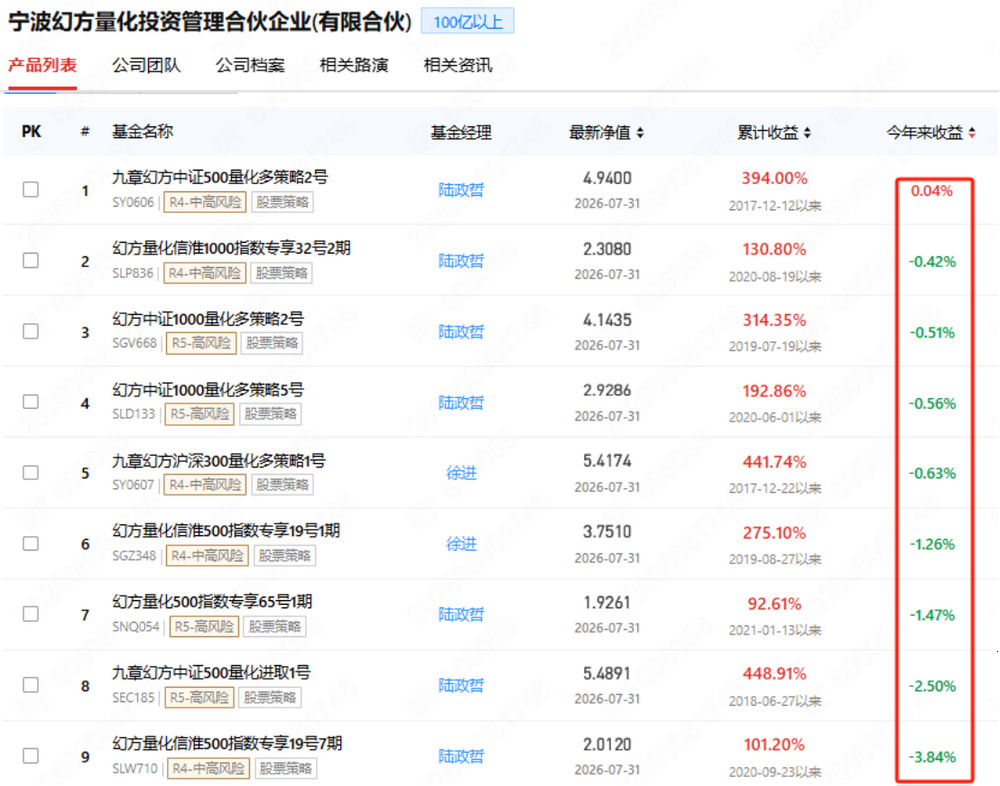Open fund 幻方量化信淮1000指数专享32号2期
Image resolution: width=1000 pixels, height=786 pixels.
point(232,248)
